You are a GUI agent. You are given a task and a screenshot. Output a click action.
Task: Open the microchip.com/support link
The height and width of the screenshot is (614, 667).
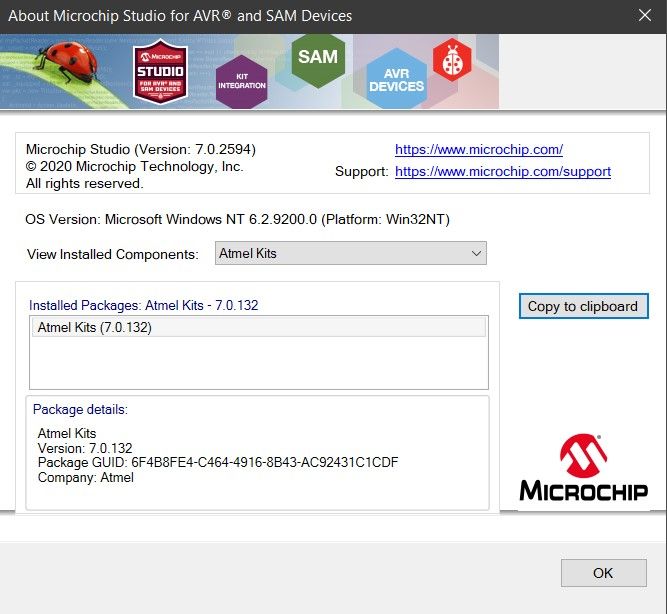coord(503,171)
